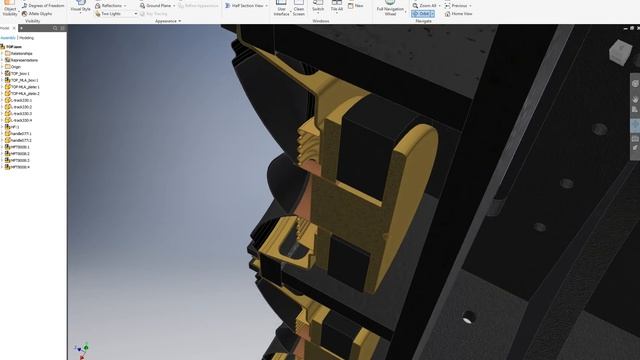
Task: Select handle077:2 component
Action: pos(18,140)
